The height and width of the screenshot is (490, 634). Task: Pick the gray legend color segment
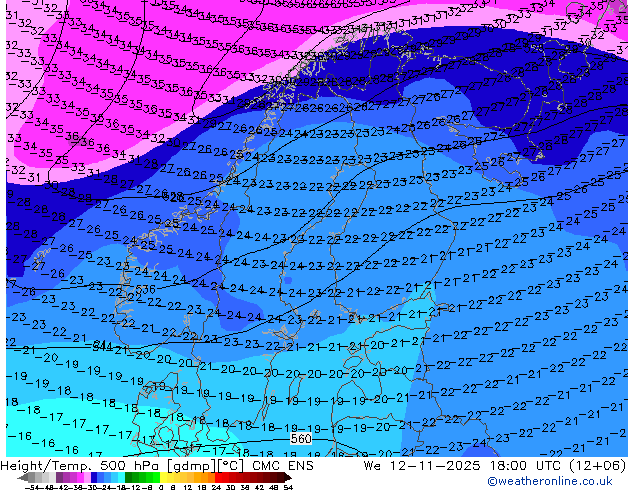pyautogui.click(x=32, y=477)
